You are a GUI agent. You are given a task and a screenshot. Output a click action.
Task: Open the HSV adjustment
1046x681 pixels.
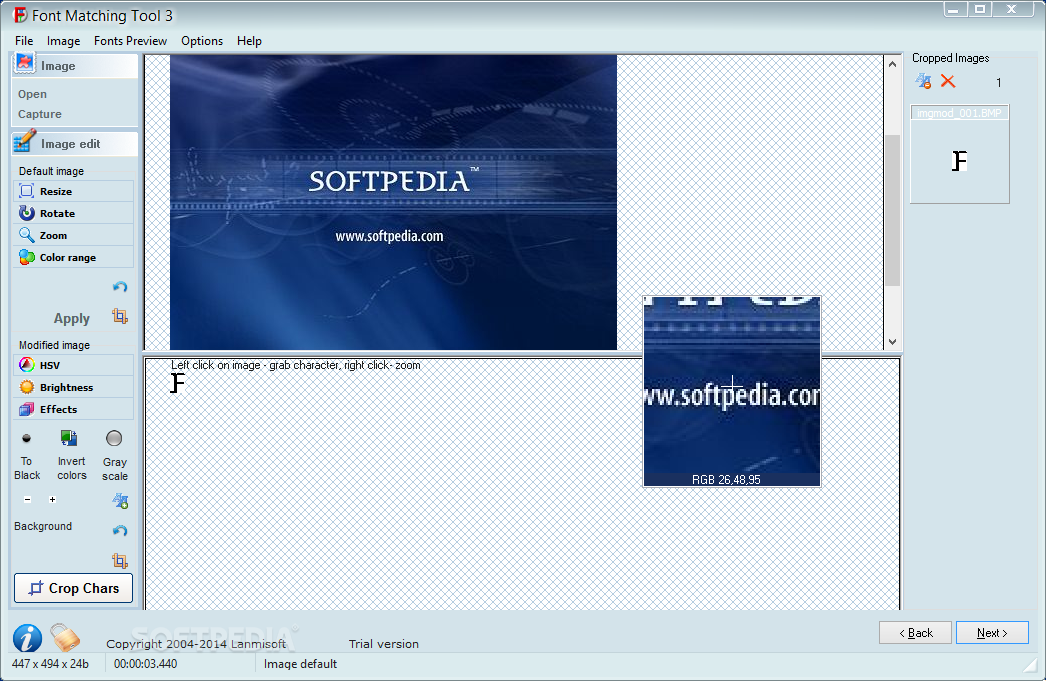(x=73, y=366)
